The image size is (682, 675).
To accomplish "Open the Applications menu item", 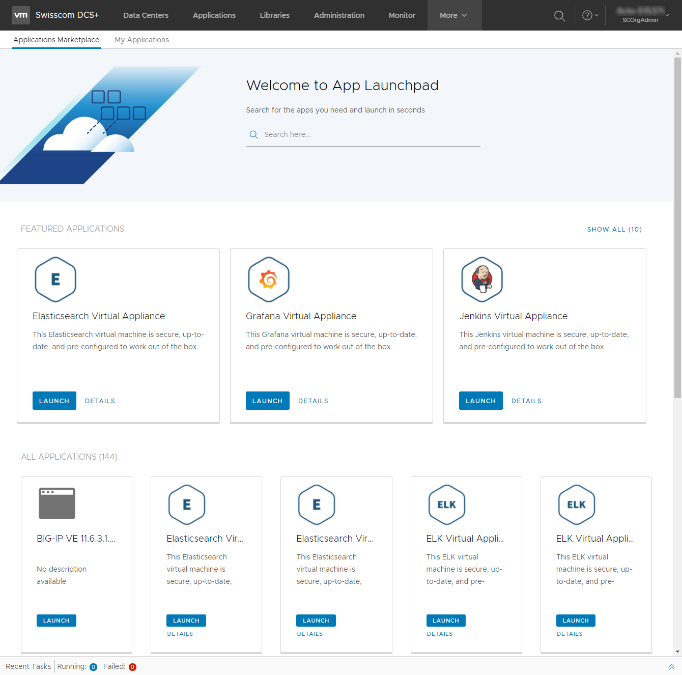I will click(x=214, y=15).
